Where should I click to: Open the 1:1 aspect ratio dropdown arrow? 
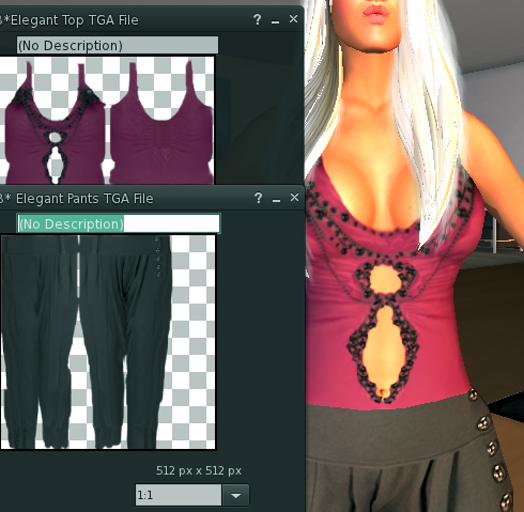236,495
